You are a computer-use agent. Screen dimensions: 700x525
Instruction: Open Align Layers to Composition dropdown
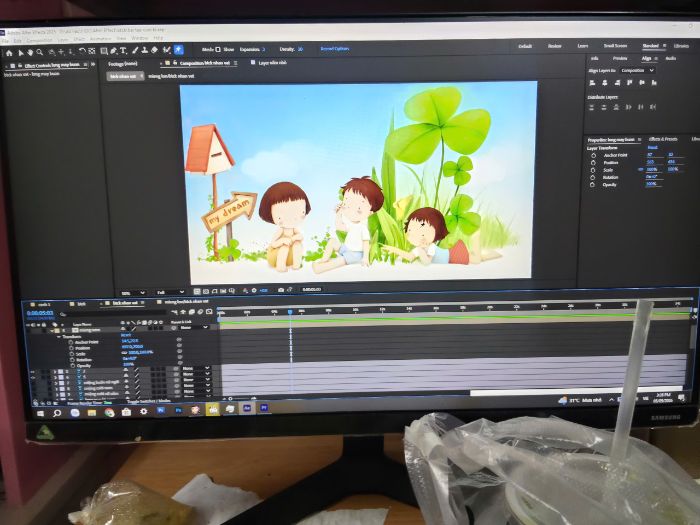coord(638,71)
